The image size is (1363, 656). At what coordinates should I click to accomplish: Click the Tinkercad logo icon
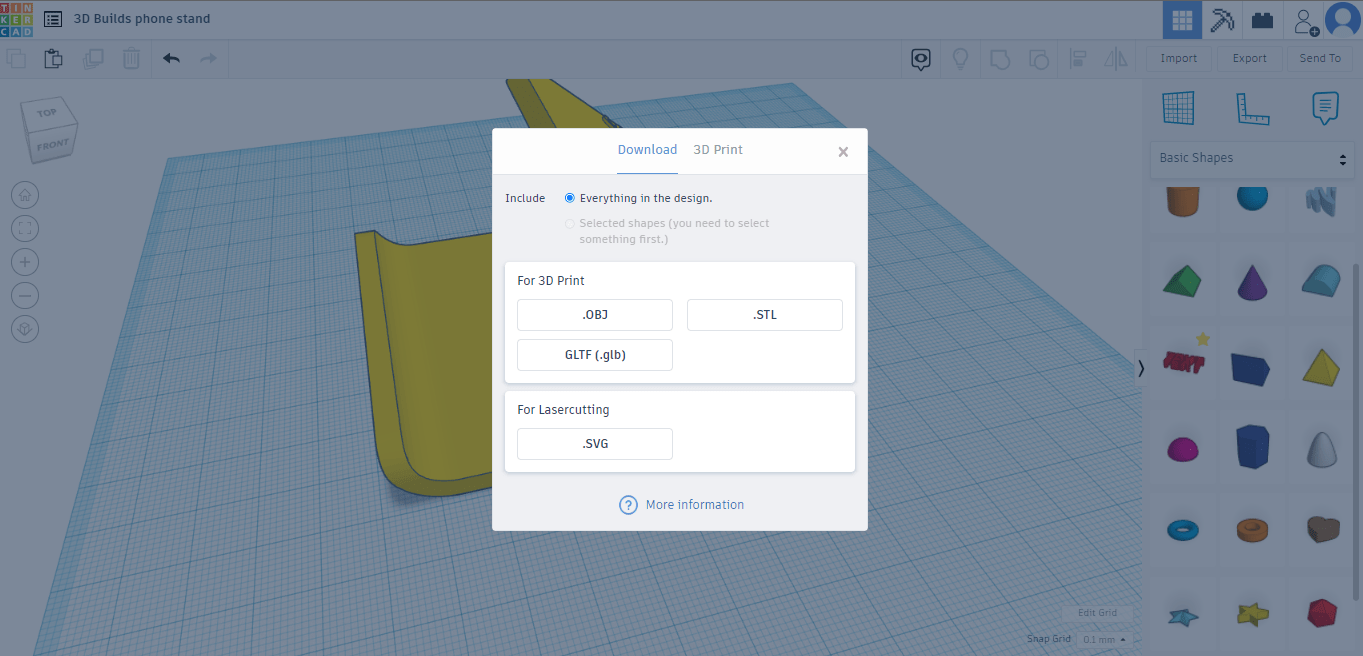[x=17, y=19]
